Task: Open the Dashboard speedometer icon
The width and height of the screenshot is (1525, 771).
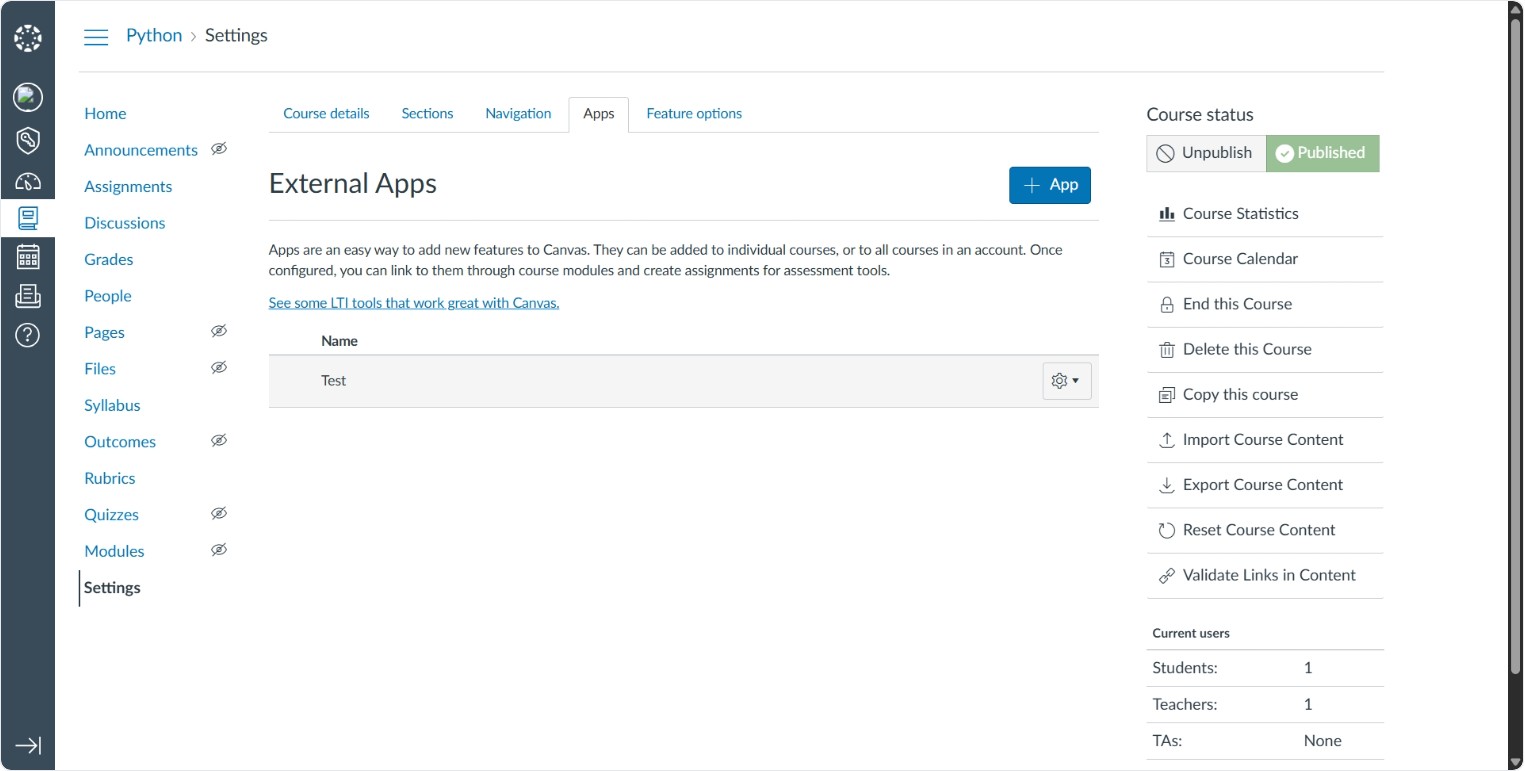Action: pyautogui.click(x=28, y=182)
